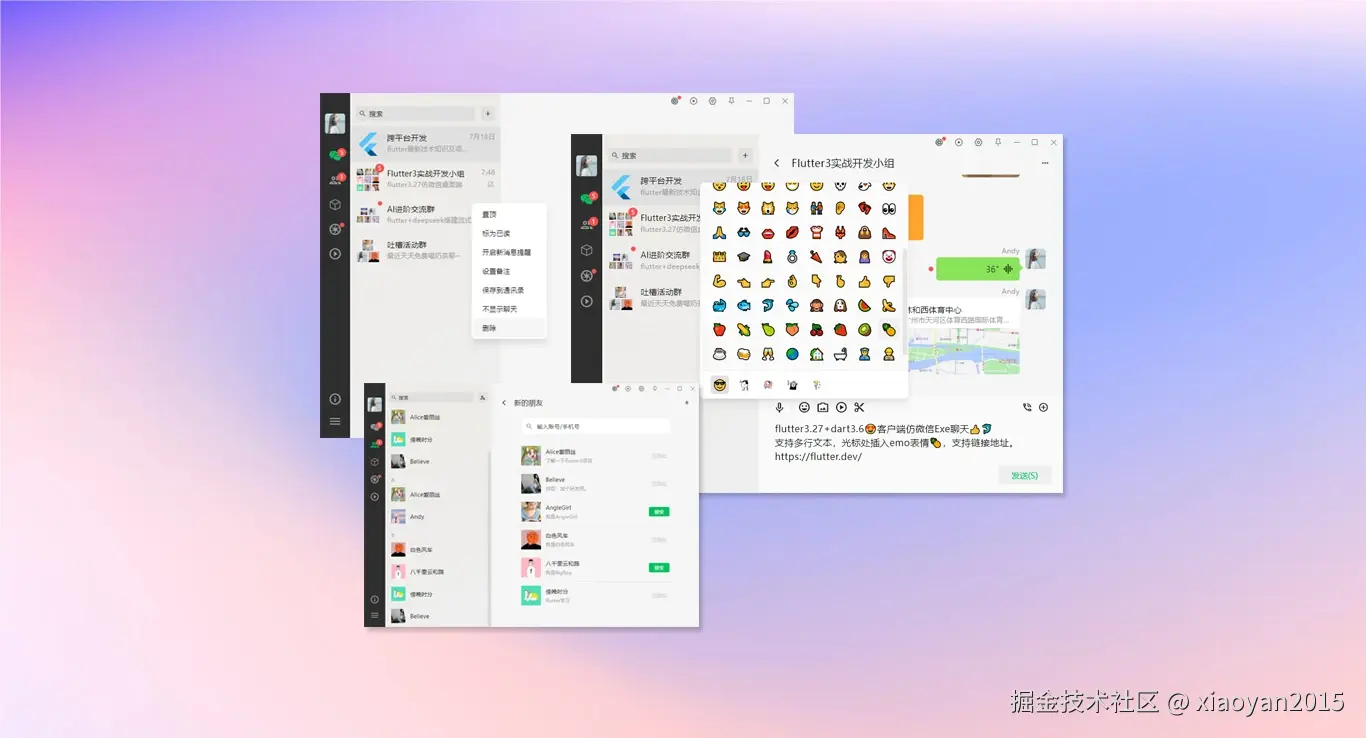This screenshot has width=1366, height=738.
Task: Click the back chevron in the group chat header
Action: tap(777, 162)
